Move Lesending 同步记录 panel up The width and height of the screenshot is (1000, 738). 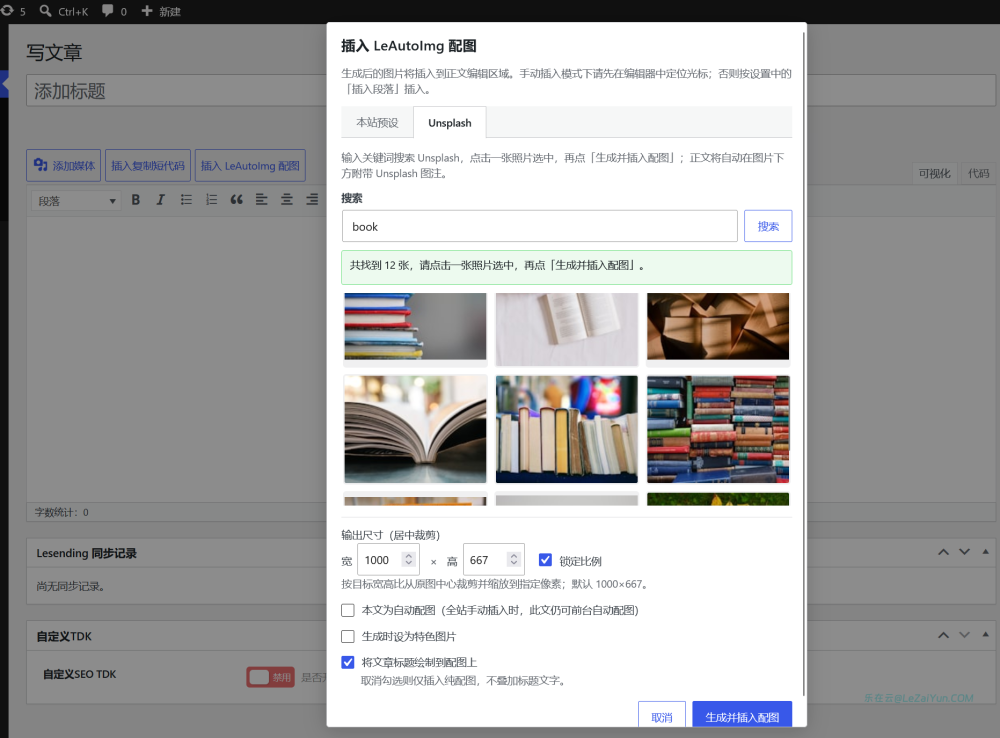(943, 552)
